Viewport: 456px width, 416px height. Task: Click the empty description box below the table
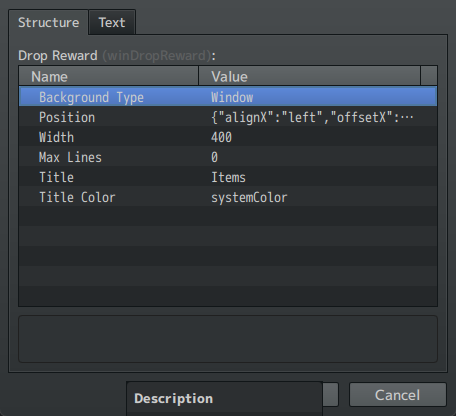[228, 339]
